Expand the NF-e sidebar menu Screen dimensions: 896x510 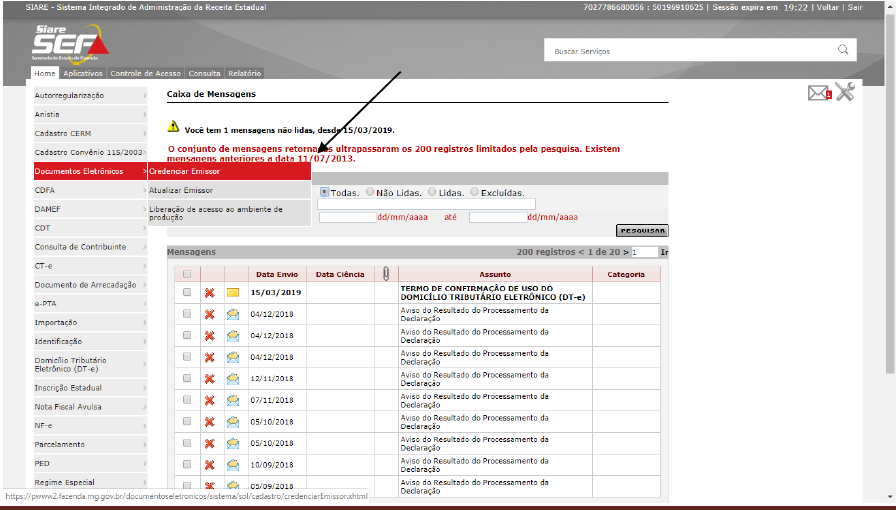click(88, 425)
